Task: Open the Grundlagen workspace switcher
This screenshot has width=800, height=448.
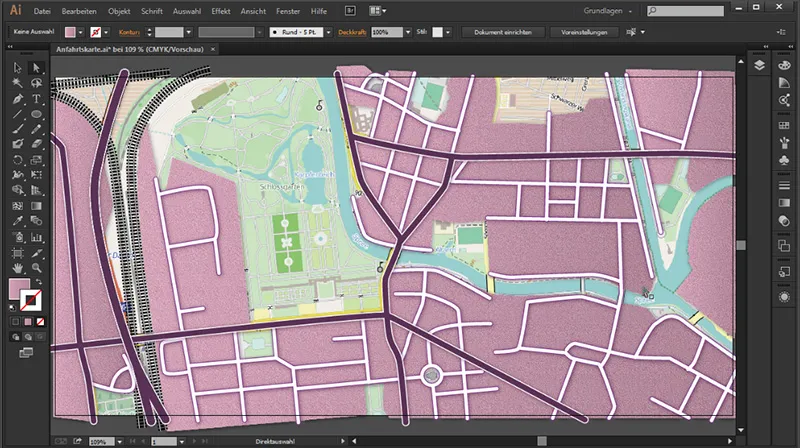Action: click(608, 11)
